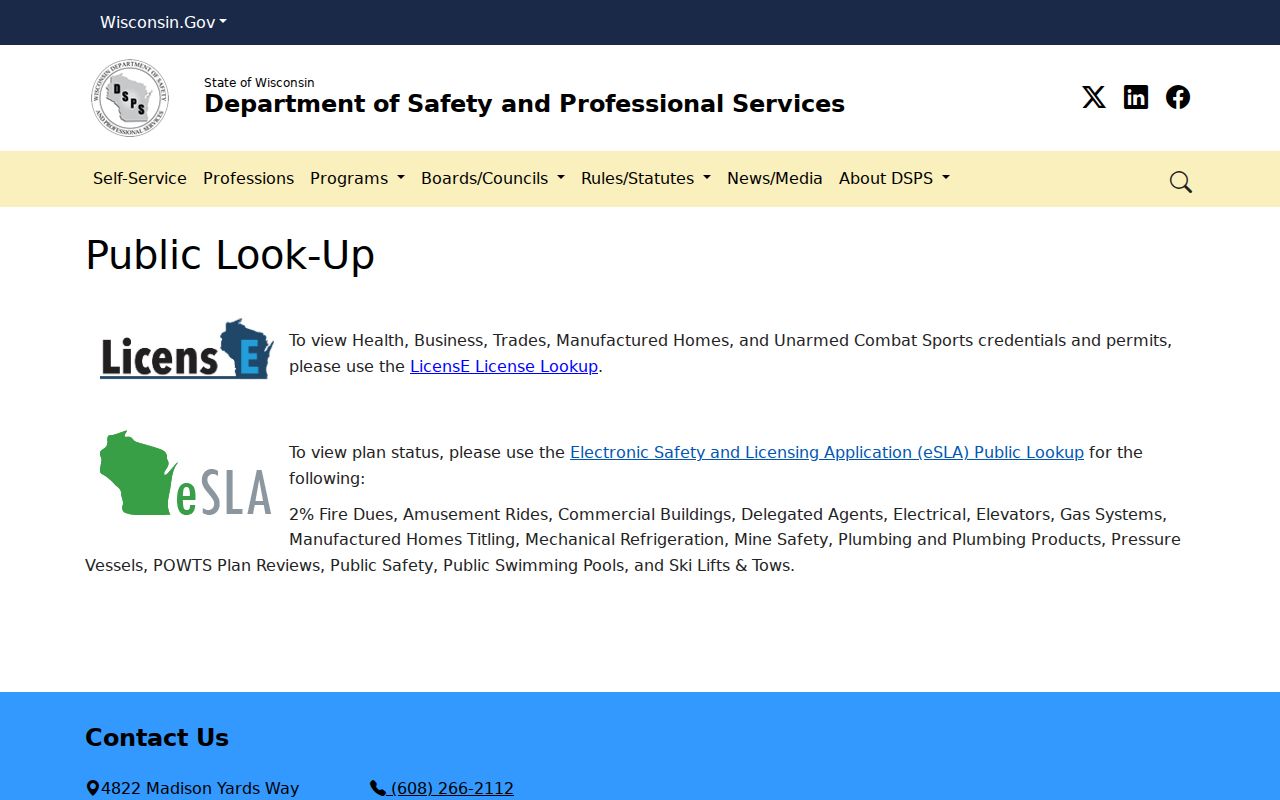Click the map pin icon by address
The width and height of the screenshot is (1280, 800).
[x=92, y=788]
